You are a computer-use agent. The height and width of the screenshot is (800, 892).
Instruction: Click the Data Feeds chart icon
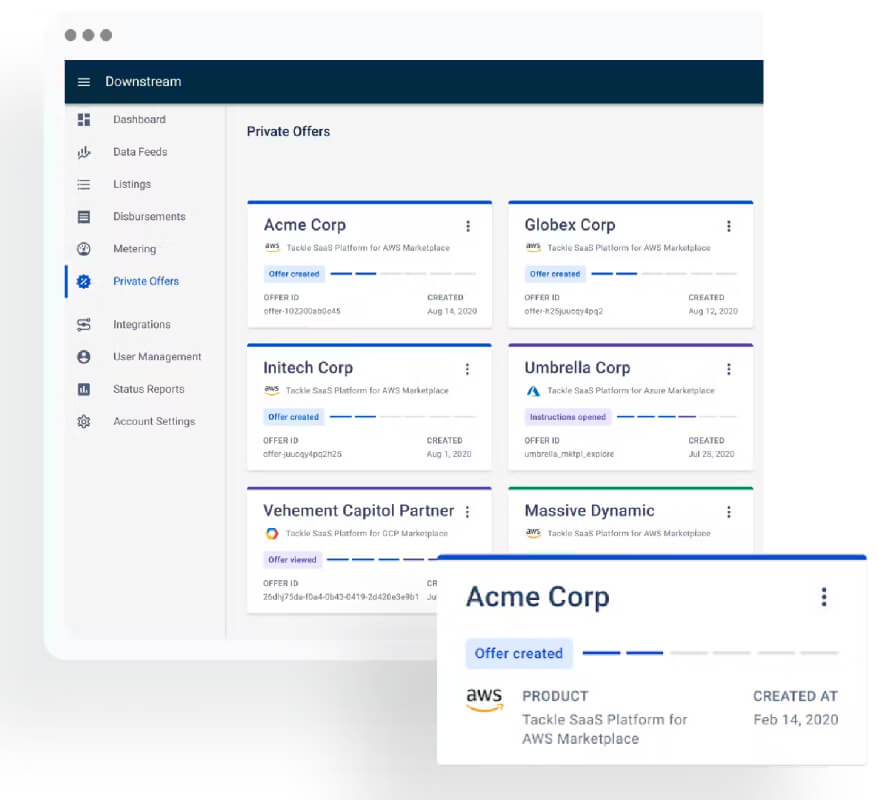point(84,152)
